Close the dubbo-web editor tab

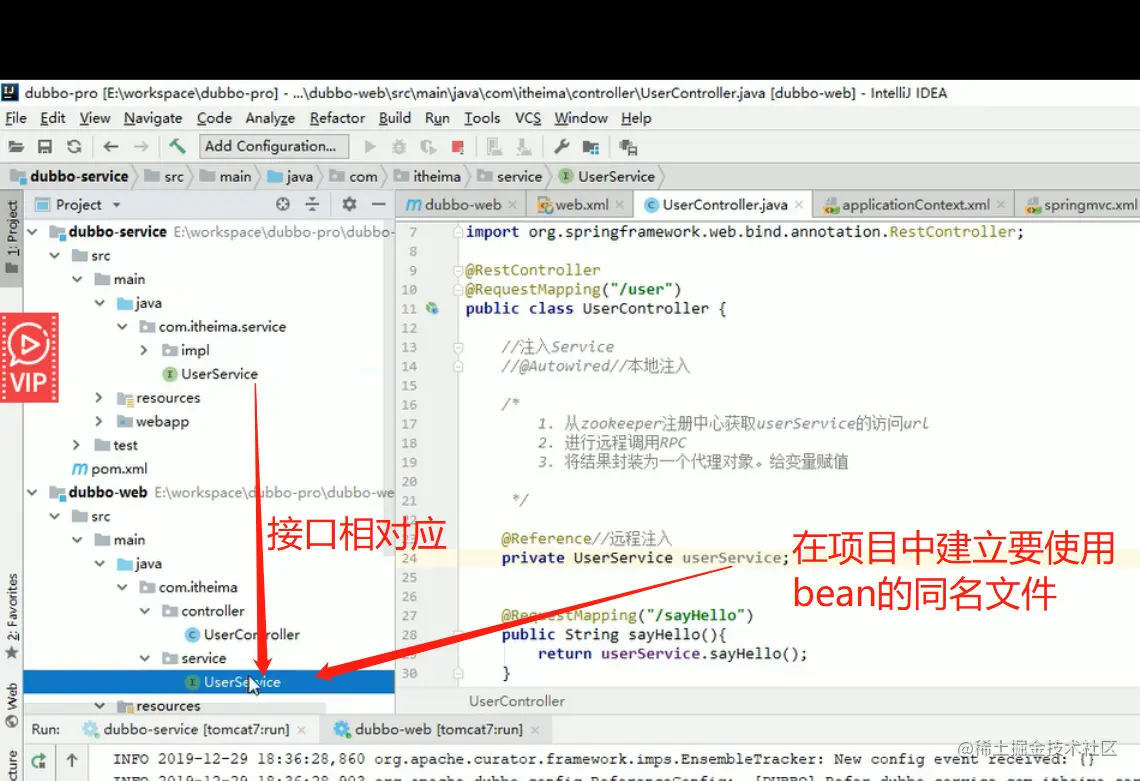click(x=513, y=205)
